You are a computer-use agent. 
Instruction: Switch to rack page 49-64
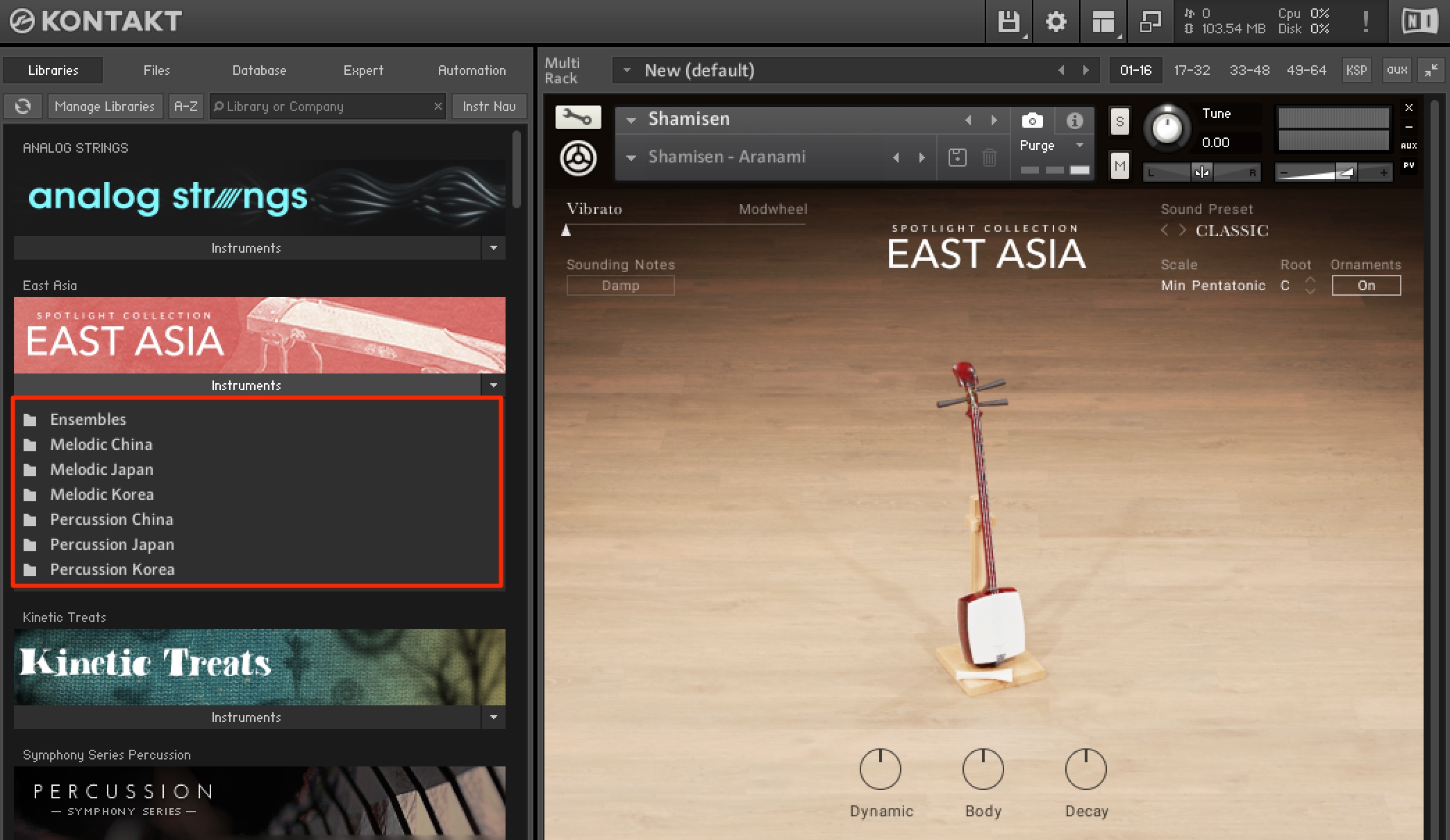click(x=1306, y=70)
